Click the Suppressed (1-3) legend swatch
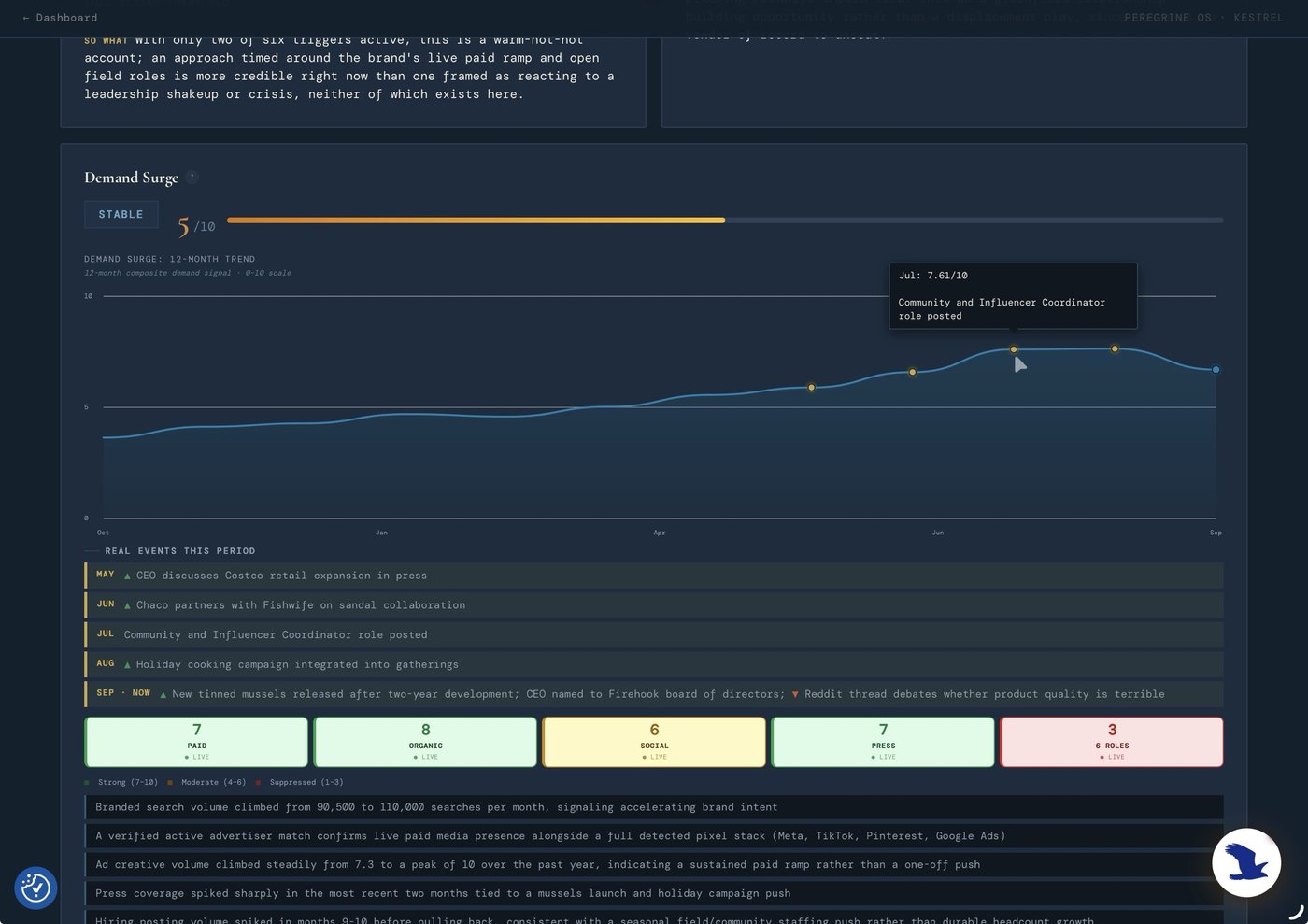 tap(259, 783)
